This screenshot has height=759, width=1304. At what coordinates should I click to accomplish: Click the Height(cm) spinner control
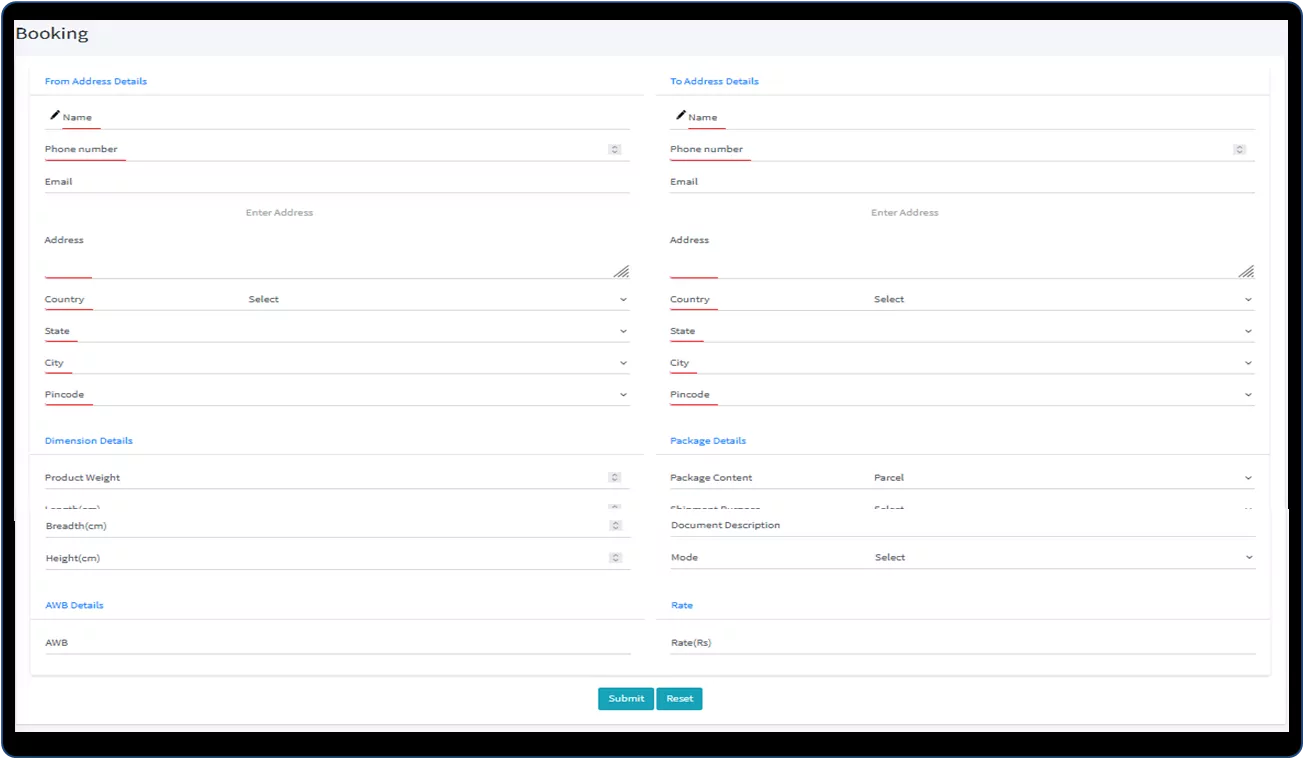615,558
